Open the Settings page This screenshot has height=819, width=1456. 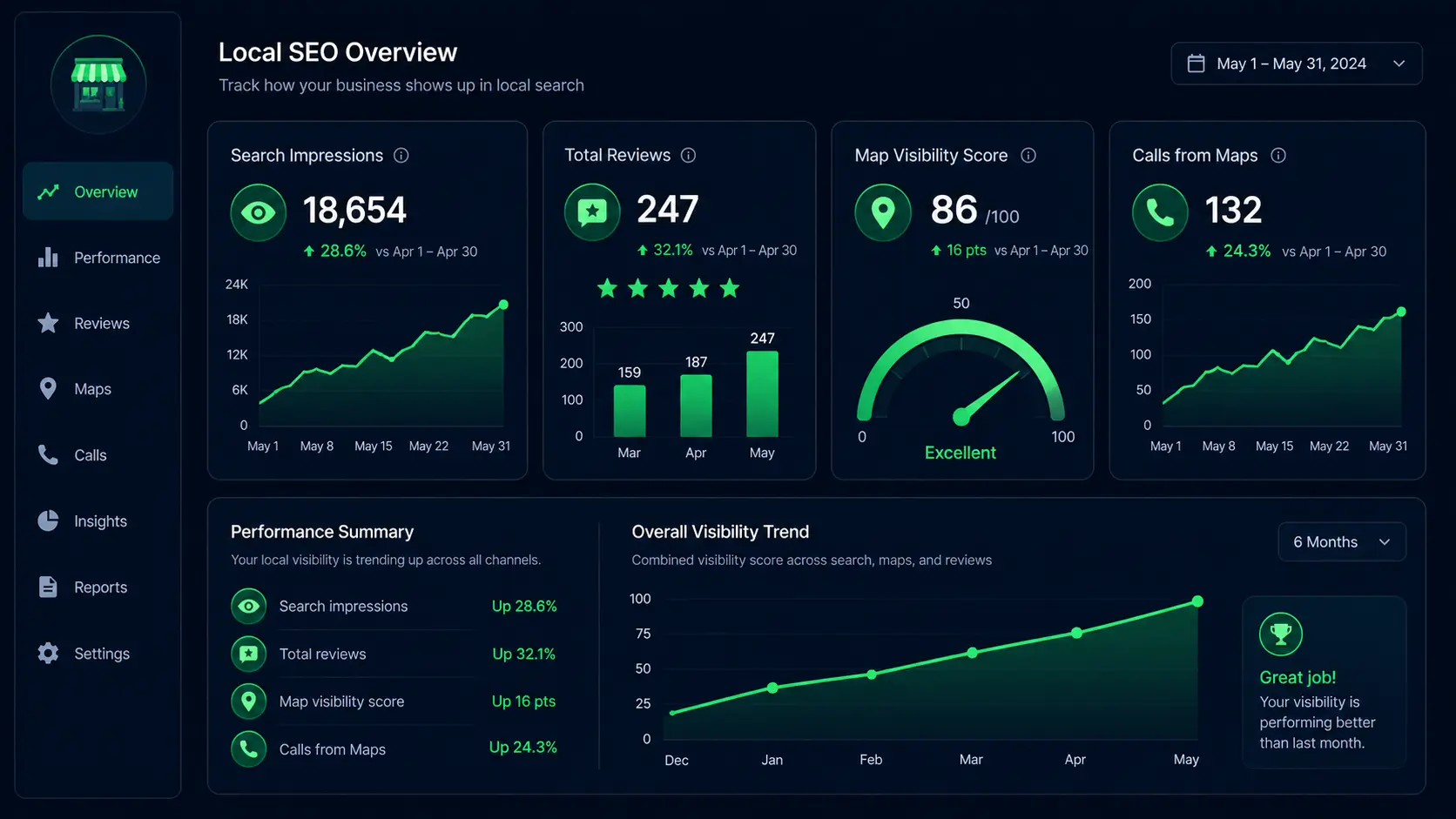pos(98,653)
